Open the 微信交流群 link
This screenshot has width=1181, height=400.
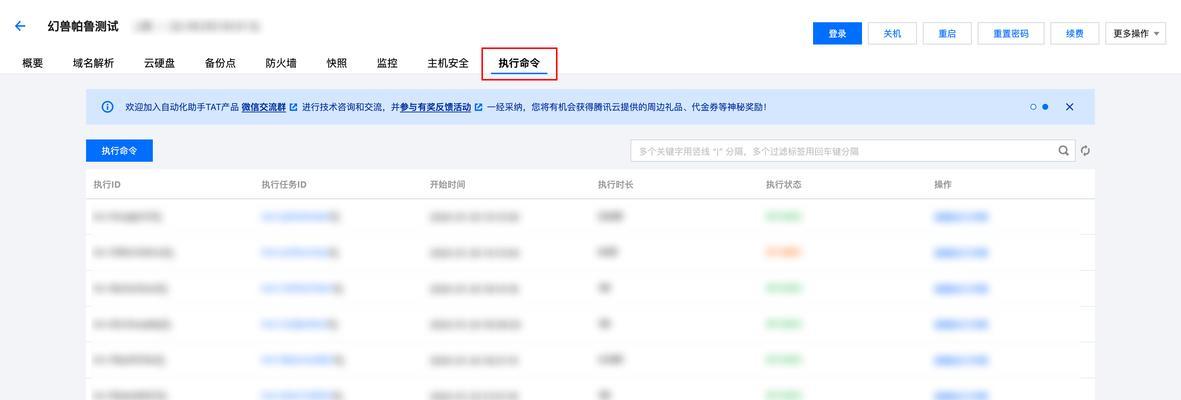point(264,108)
